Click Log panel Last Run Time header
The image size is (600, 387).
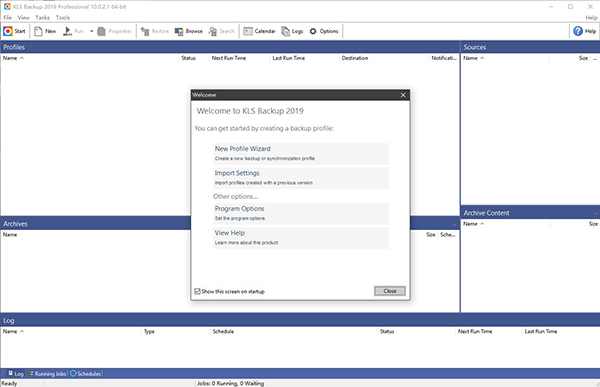pyautogui.click(x=561, y=331)
